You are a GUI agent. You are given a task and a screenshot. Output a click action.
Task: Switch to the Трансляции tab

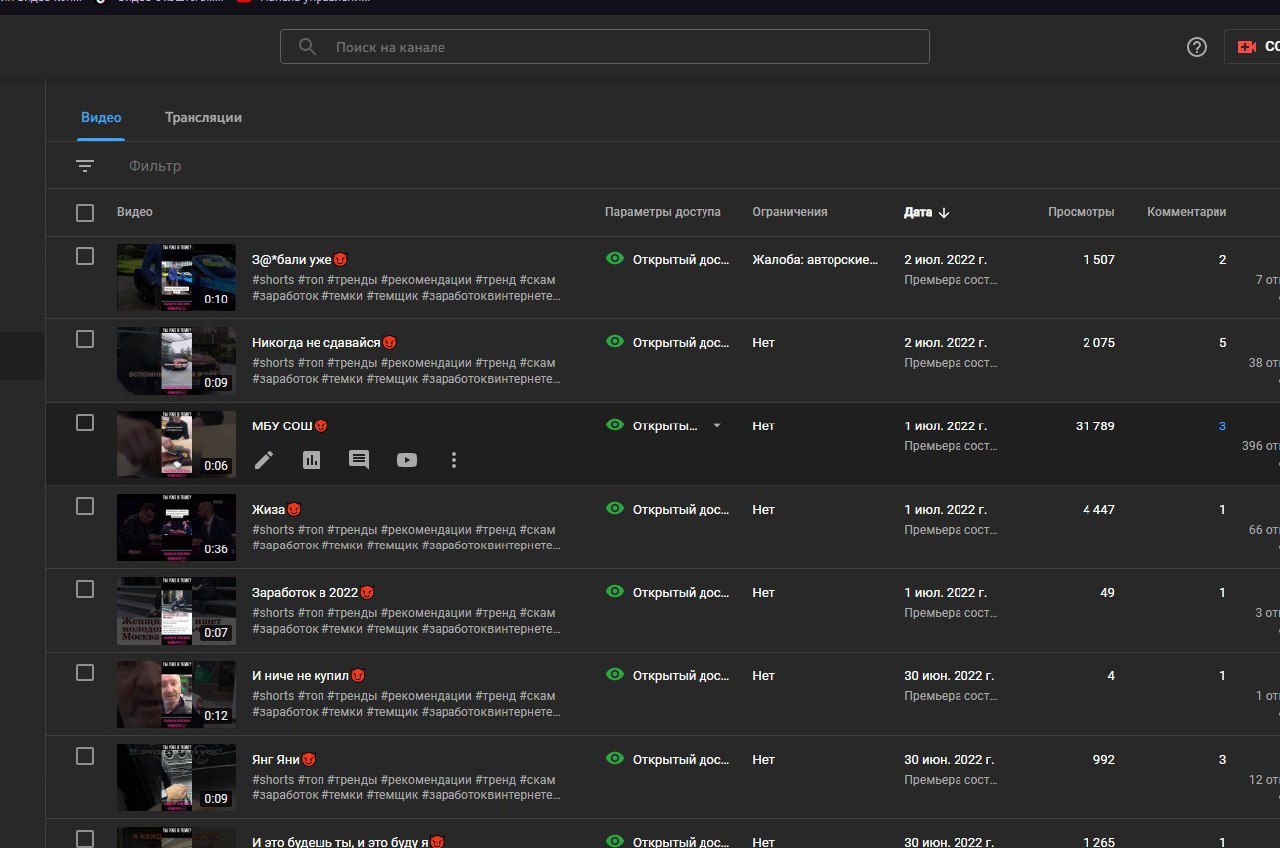pyautogui.click(x=203, y=117)
